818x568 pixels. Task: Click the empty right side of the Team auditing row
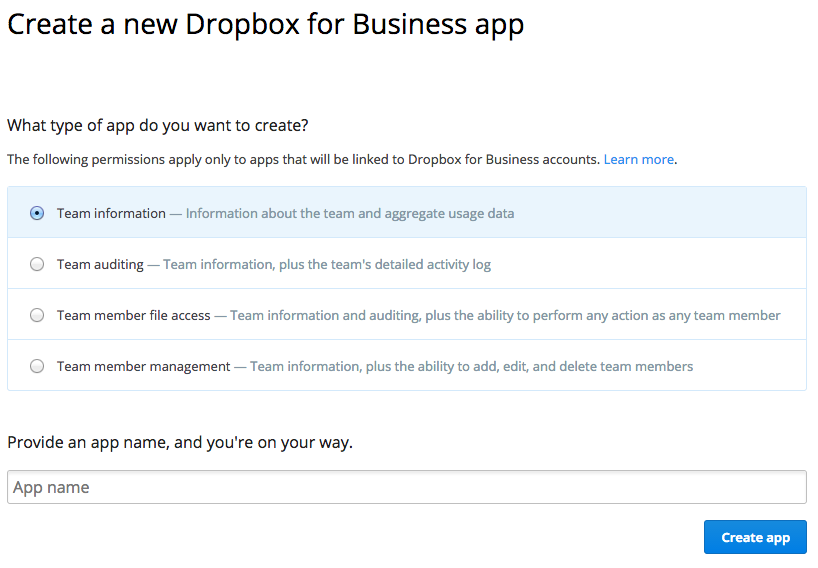click(x=680, y=264)
